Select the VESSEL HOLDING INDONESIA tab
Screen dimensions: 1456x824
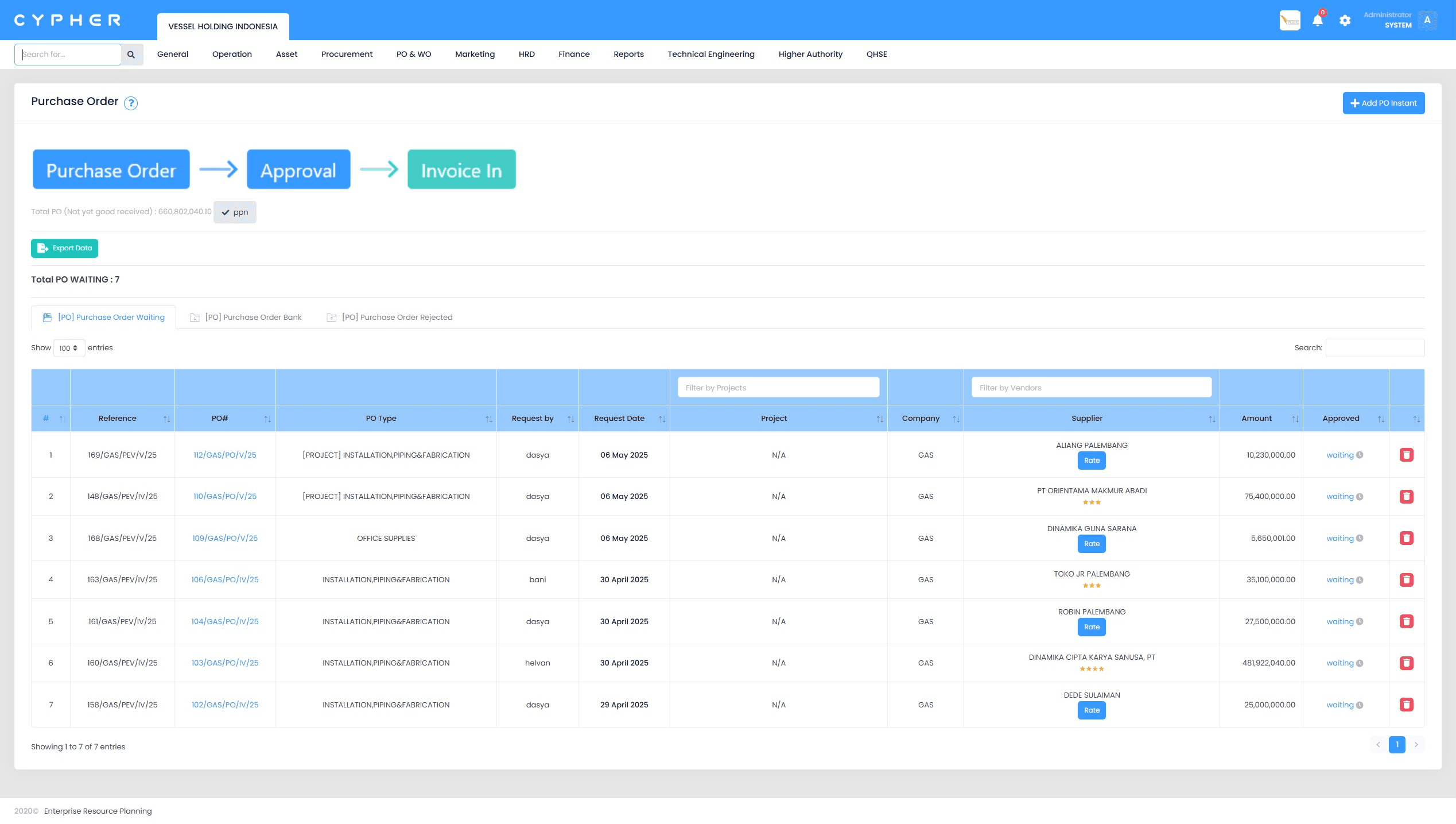pyautogui.click(x=223, y=27)
